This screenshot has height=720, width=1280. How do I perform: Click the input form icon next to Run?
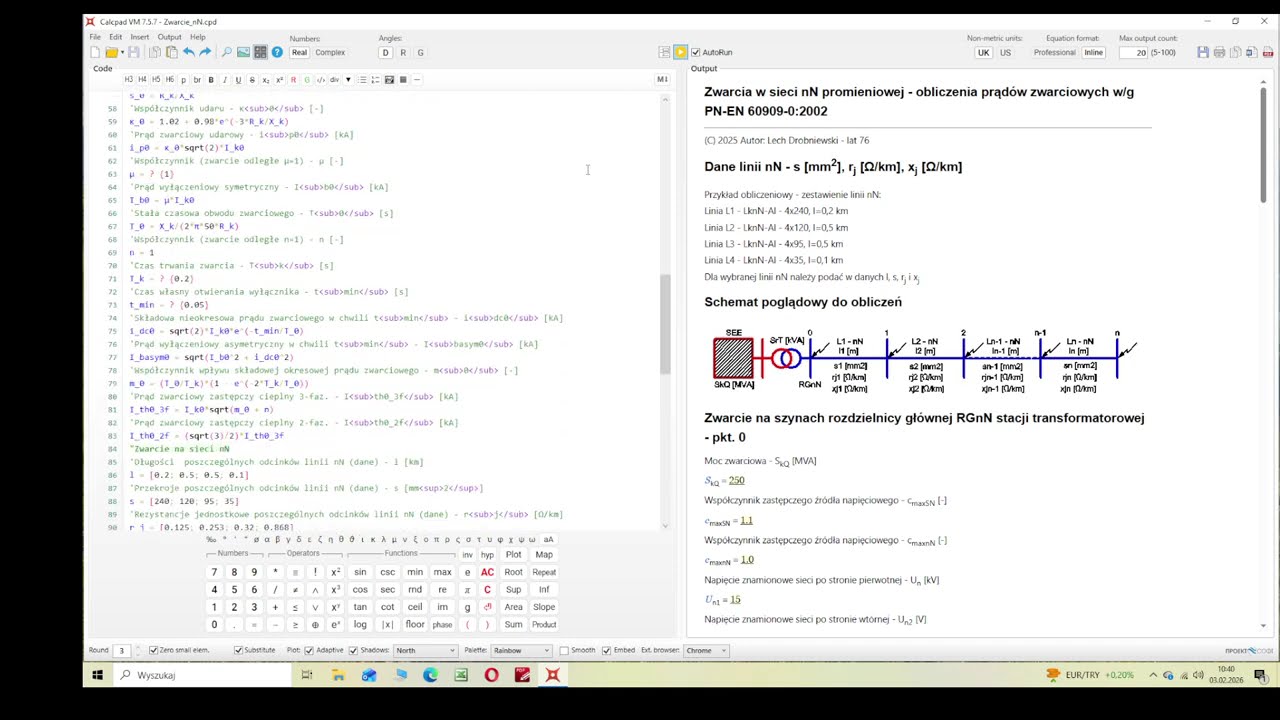tap(664, 52)
